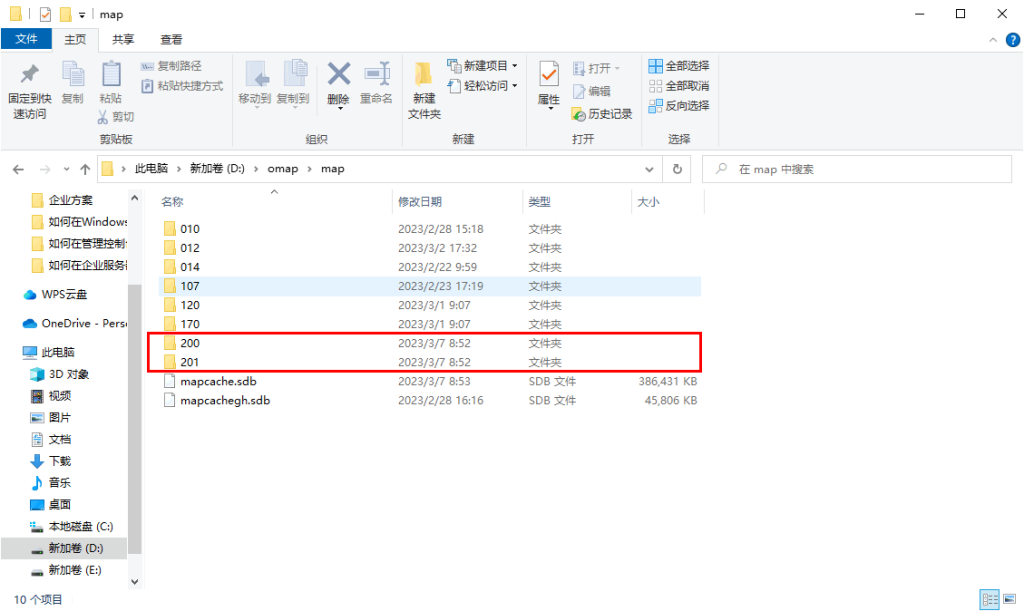Image resolution: width=1024 pixels, height=611 pixels.
Task: Click Select All in ribbon
Action: (x=679, y=66)
